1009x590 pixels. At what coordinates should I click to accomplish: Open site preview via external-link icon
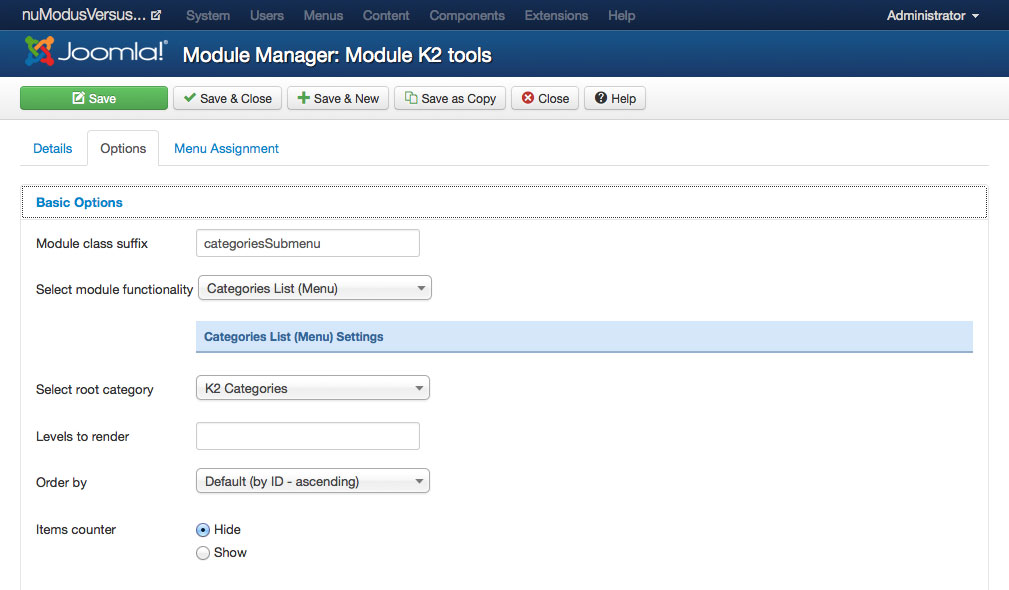tap(155, 15)
